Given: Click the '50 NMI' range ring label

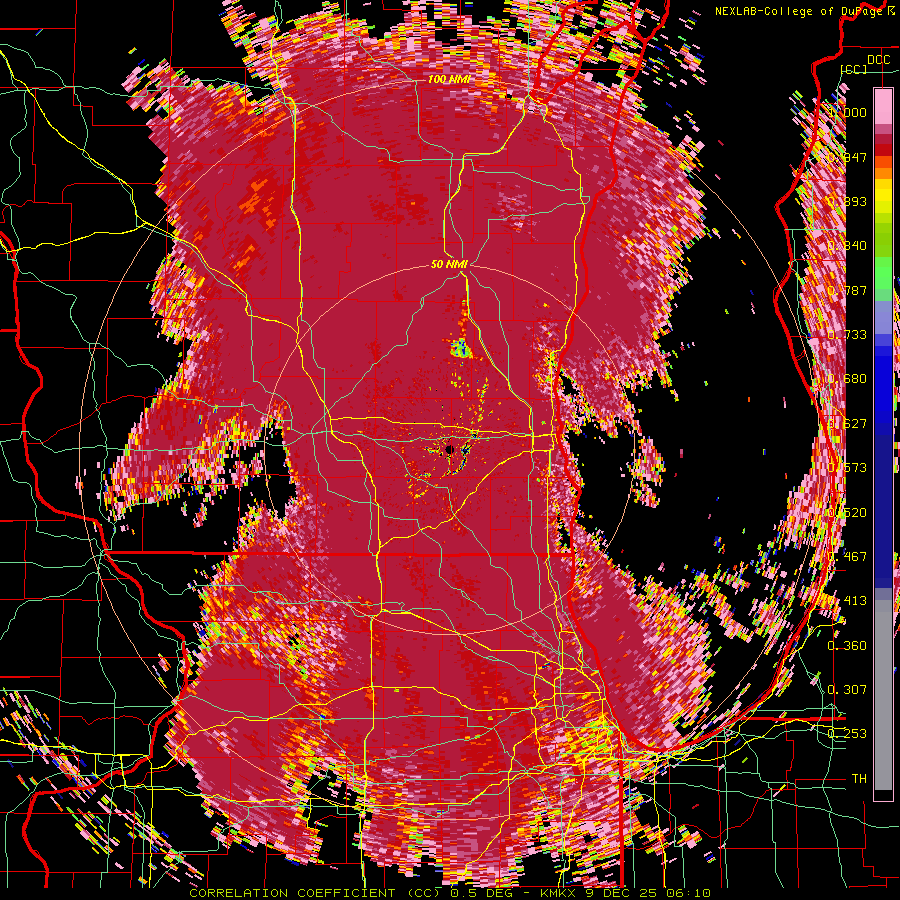Looking at the screenshot, I should [449, 265].
